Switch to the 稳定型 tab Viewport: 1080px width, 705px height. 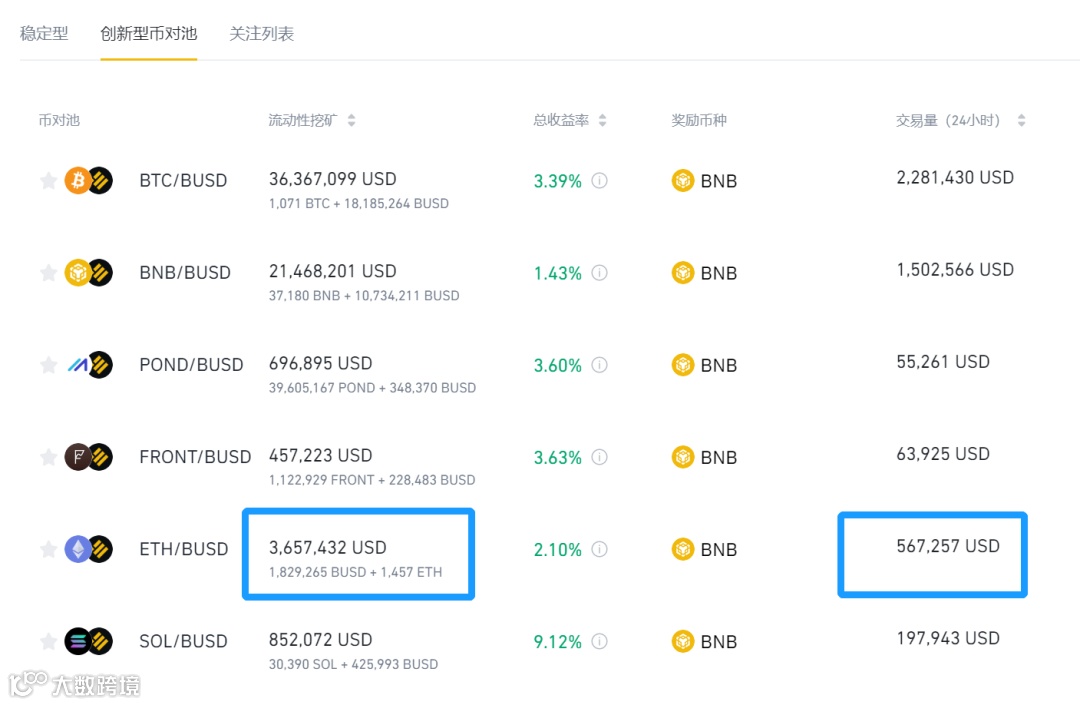point(44,33)
